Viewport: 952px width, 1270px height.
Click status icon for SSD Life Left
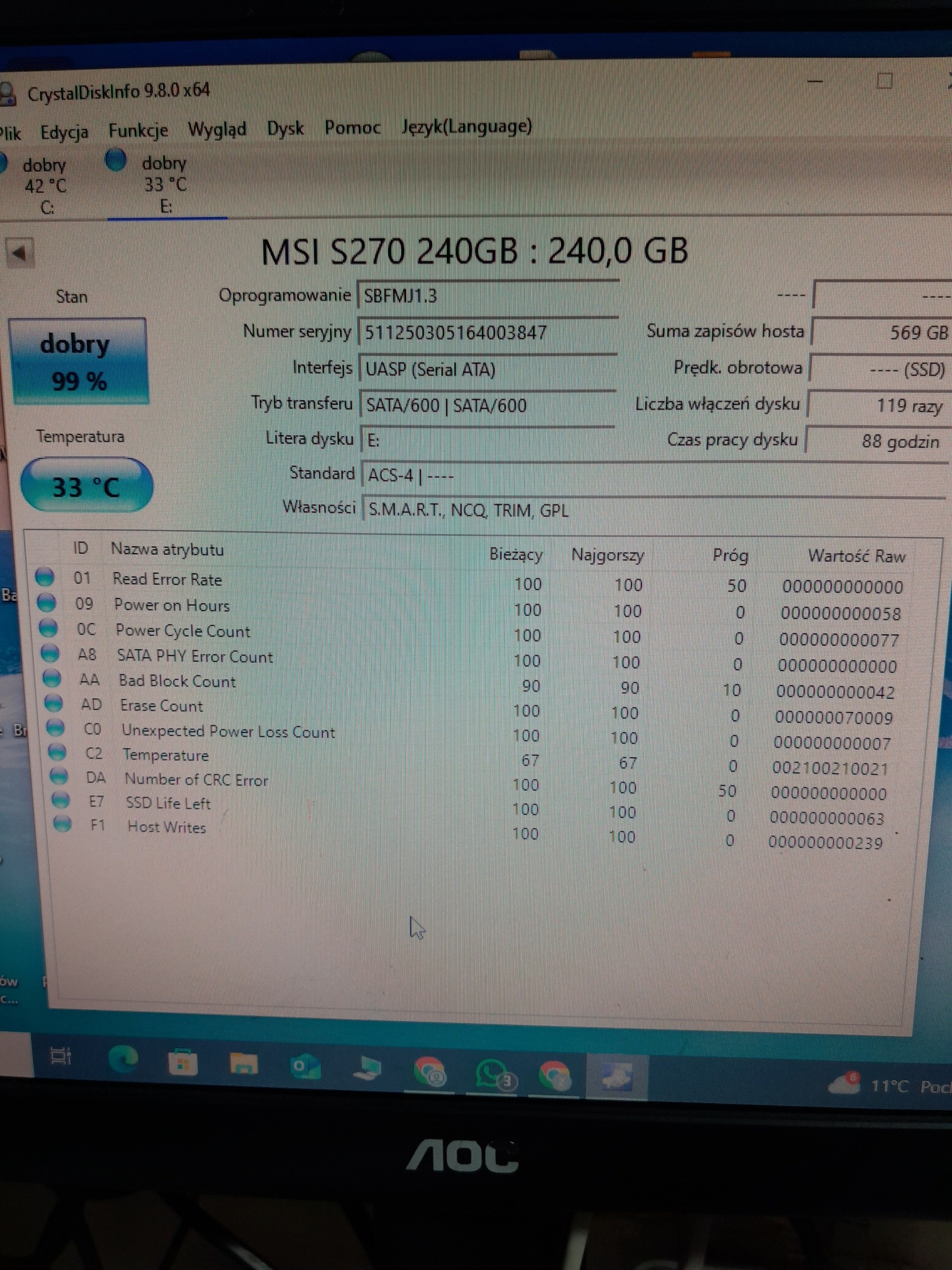pyautogui.click(x=60, y=800)
